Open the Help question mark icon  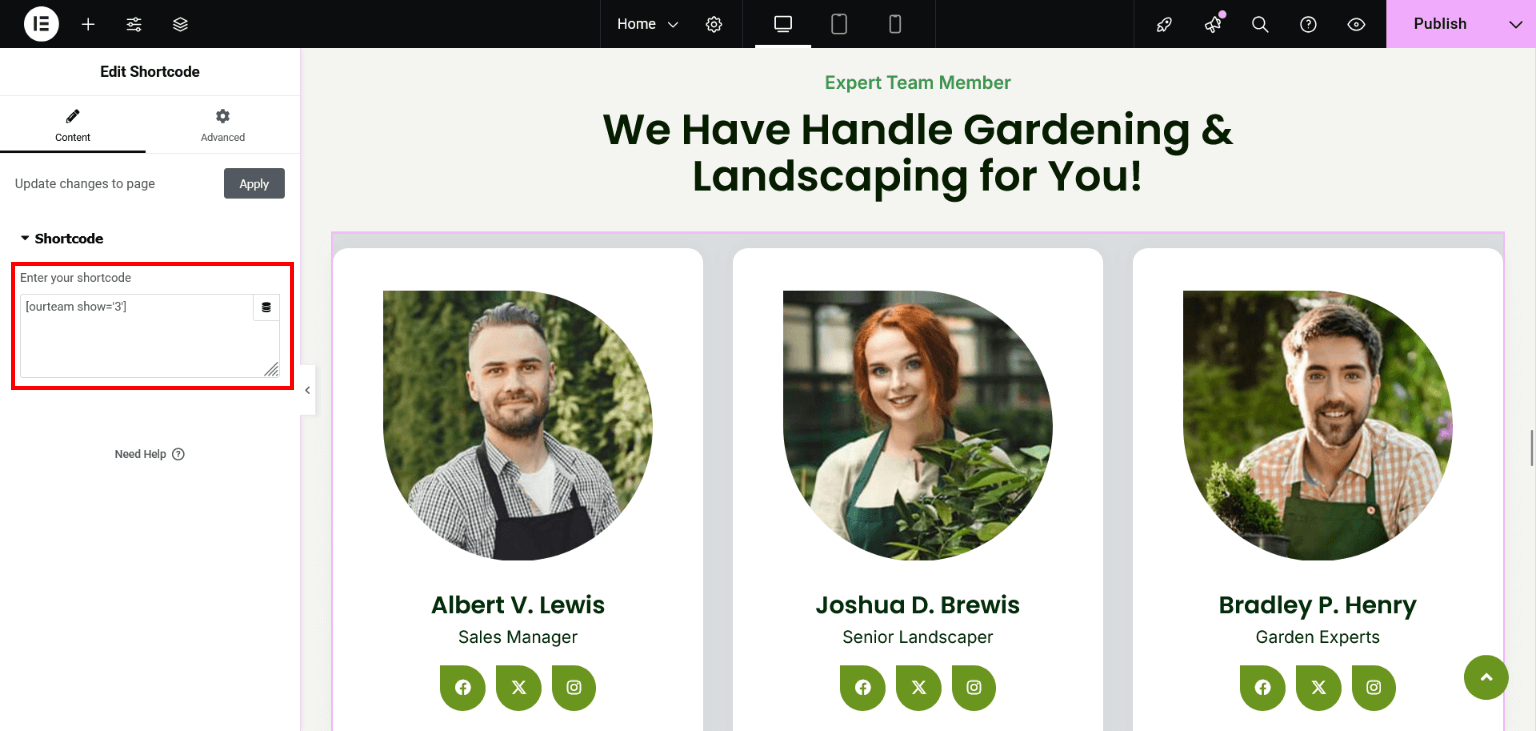(x=1308, y=24)
